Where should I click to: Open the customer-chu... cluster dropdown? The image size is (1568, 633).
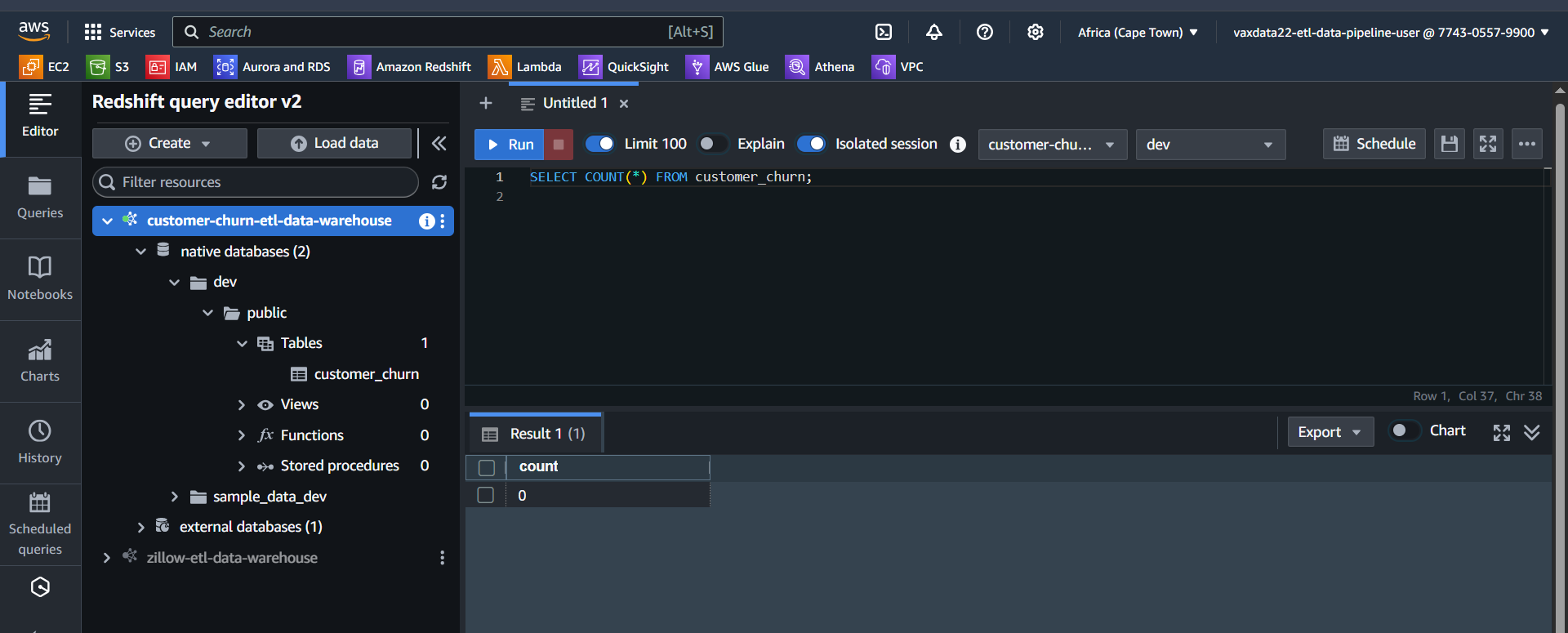[x=1053, y=145]
